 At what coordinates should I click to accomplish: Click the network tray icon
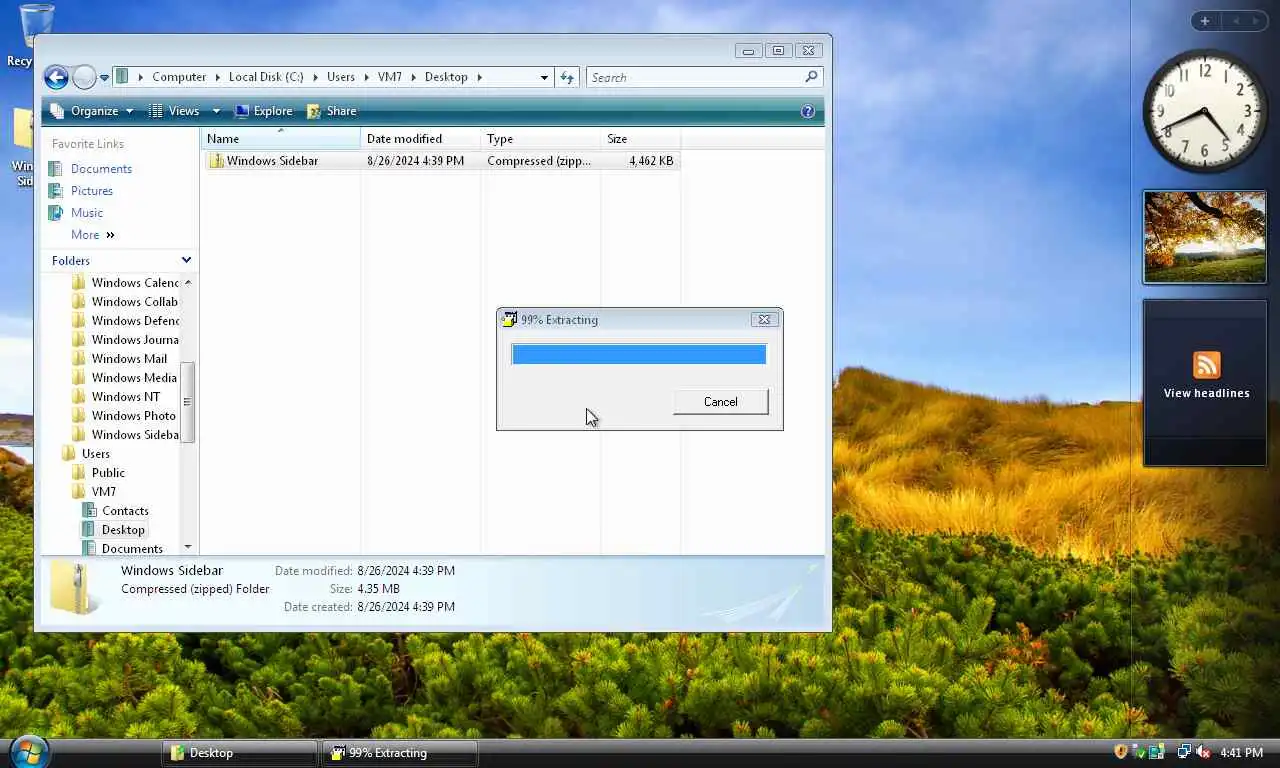point(1184,752)
